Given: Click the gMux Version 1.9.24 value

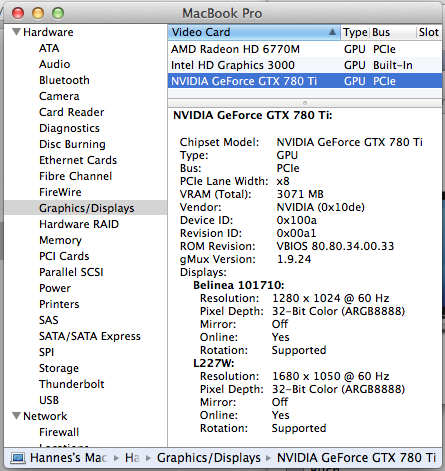Looking at the screenshot, I should pos(294,259).
